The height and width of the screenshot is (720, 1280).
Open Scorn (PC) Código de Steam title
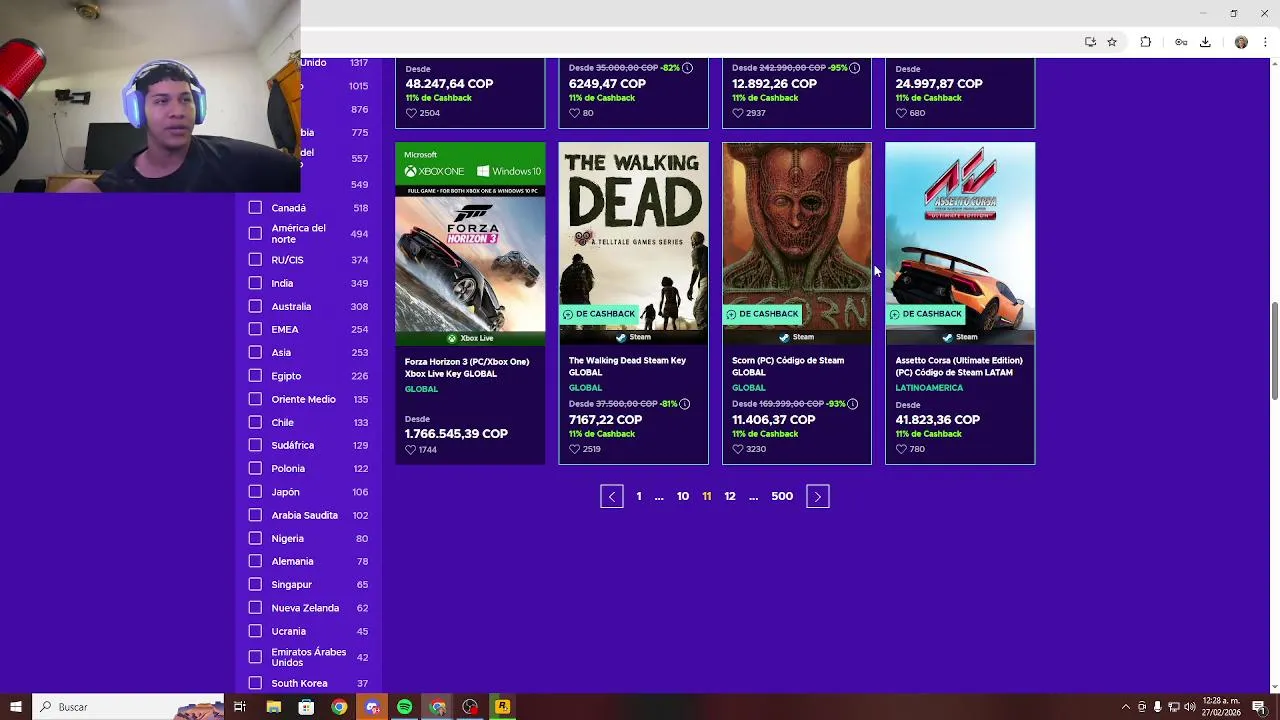788,366
